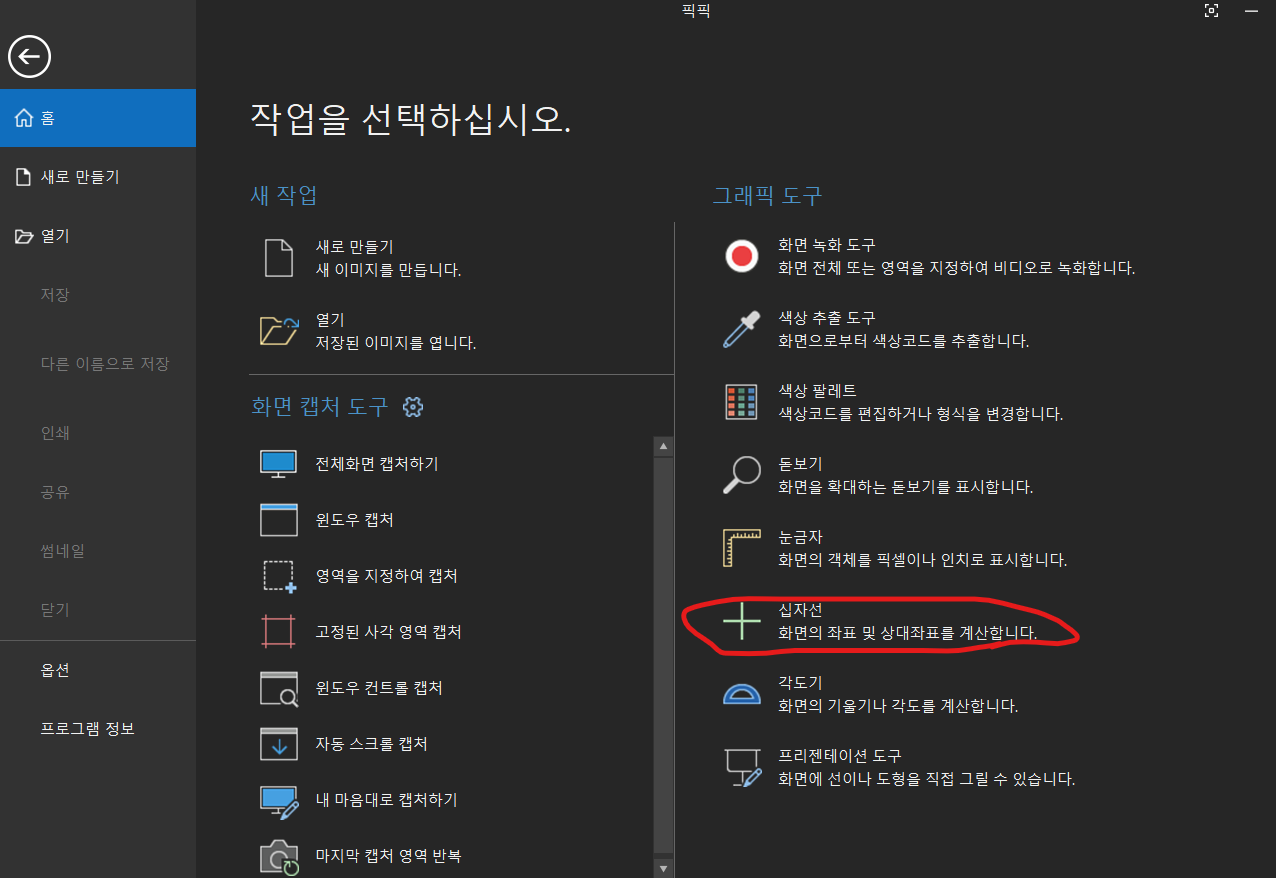Click the capture list scroll down arrow

tap(663, 867)
